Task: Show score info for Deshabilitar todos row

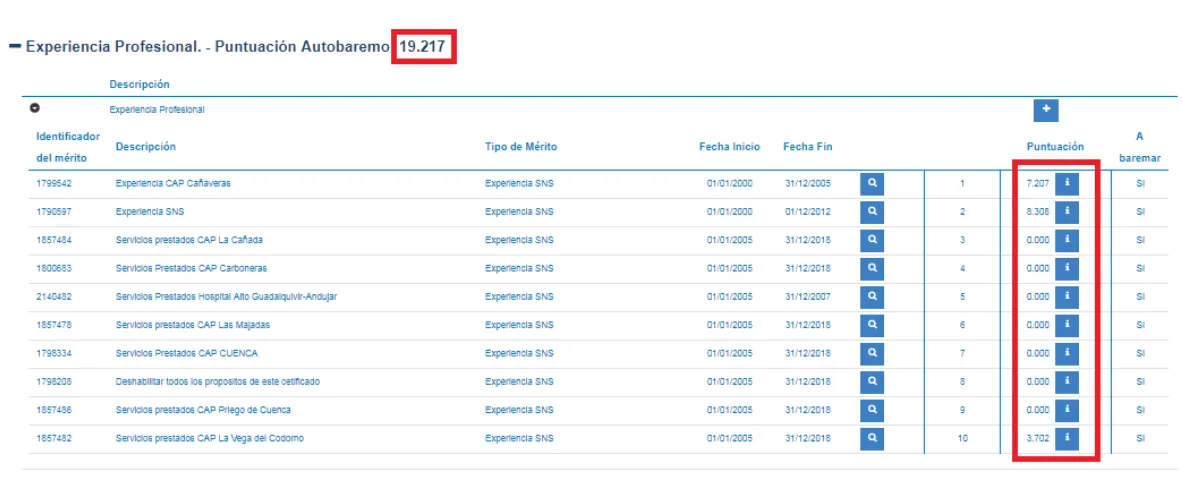Action: pos(1067,381)
